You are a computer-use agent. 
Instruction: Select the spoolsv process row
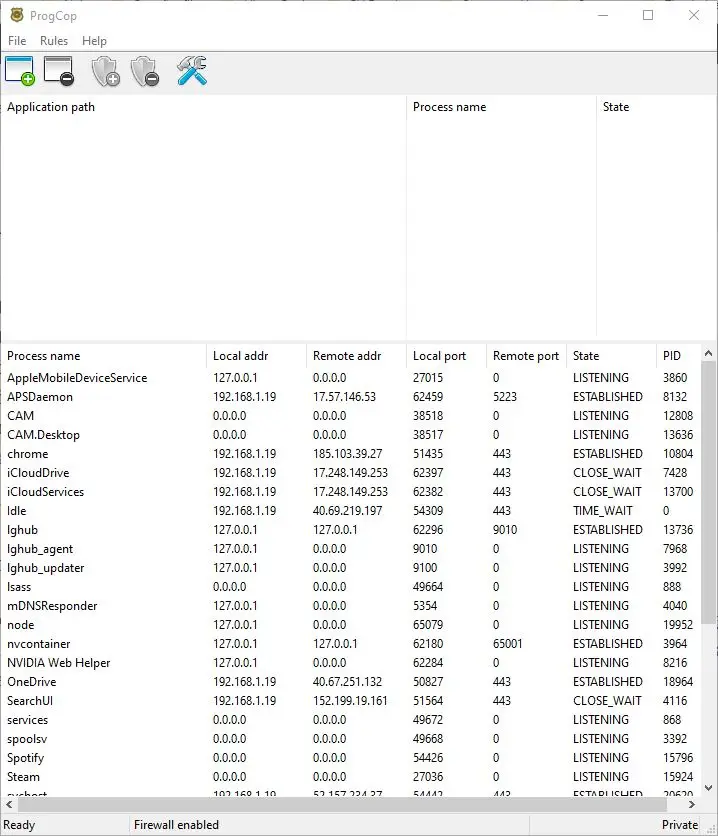pyautogui.click(x=350, y=739)
